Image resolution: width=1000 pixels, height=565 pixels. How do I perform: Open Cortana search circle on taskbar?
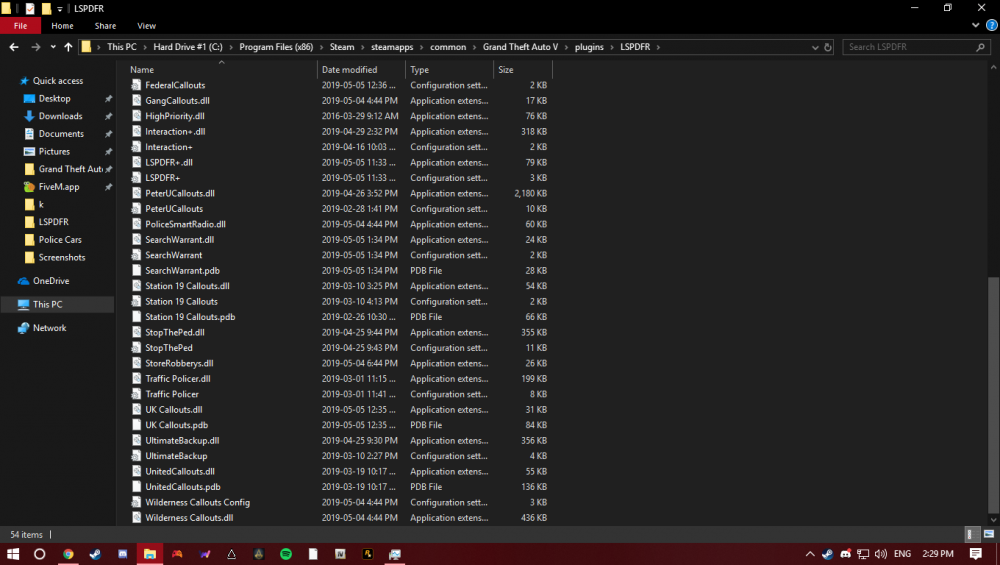click(40, 554)
